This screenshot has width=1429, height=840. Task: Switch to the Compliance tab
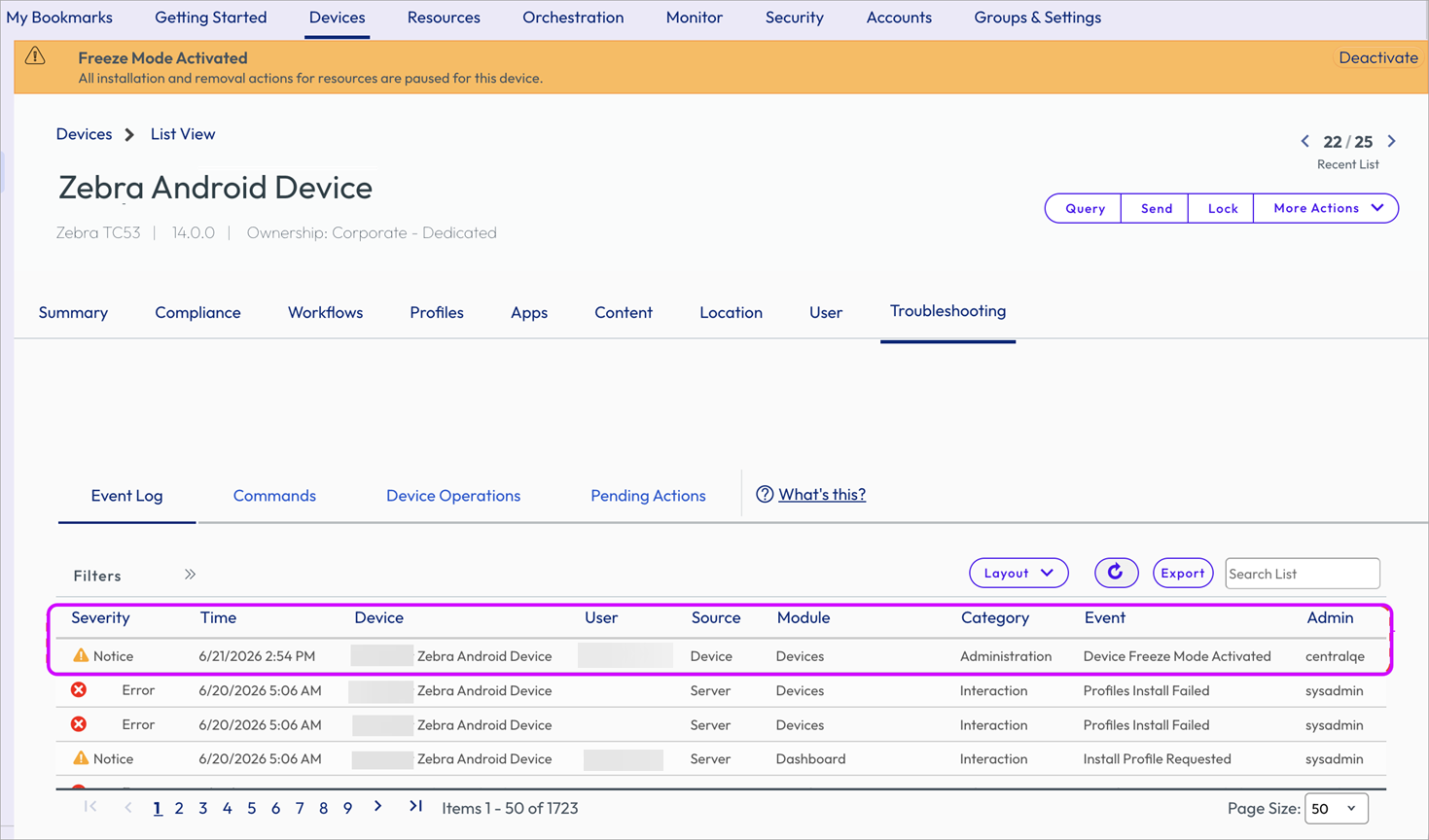click(x=197, y=312)
